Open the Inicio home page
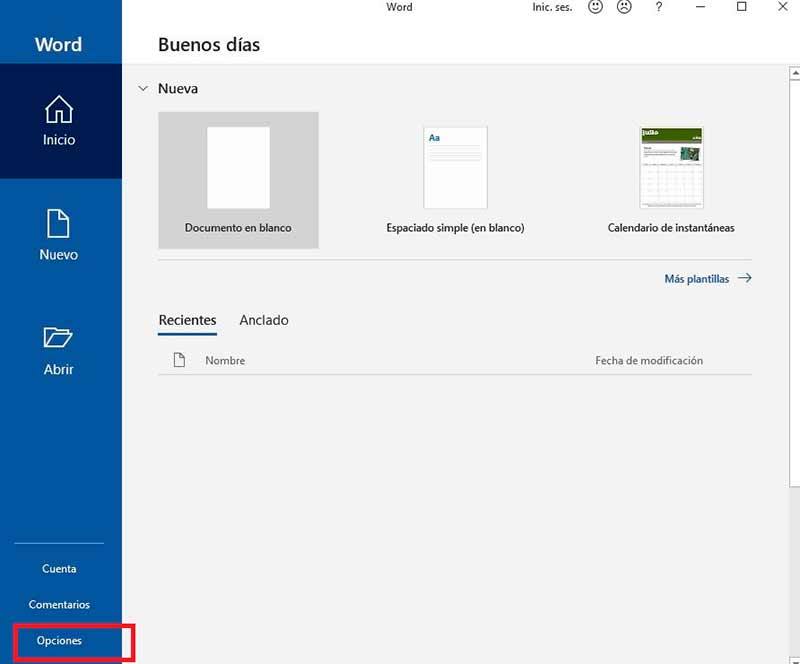This screenshot has height=664, width=800. tap(61, 121)
